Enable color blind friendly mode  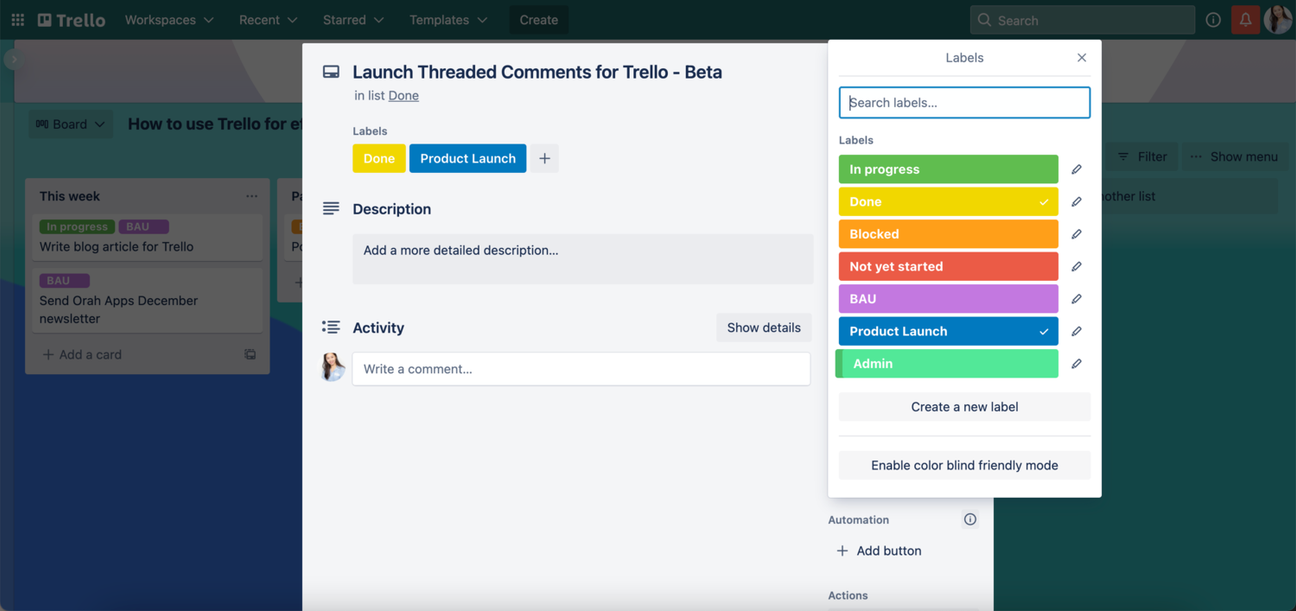(x=964, y=465)
